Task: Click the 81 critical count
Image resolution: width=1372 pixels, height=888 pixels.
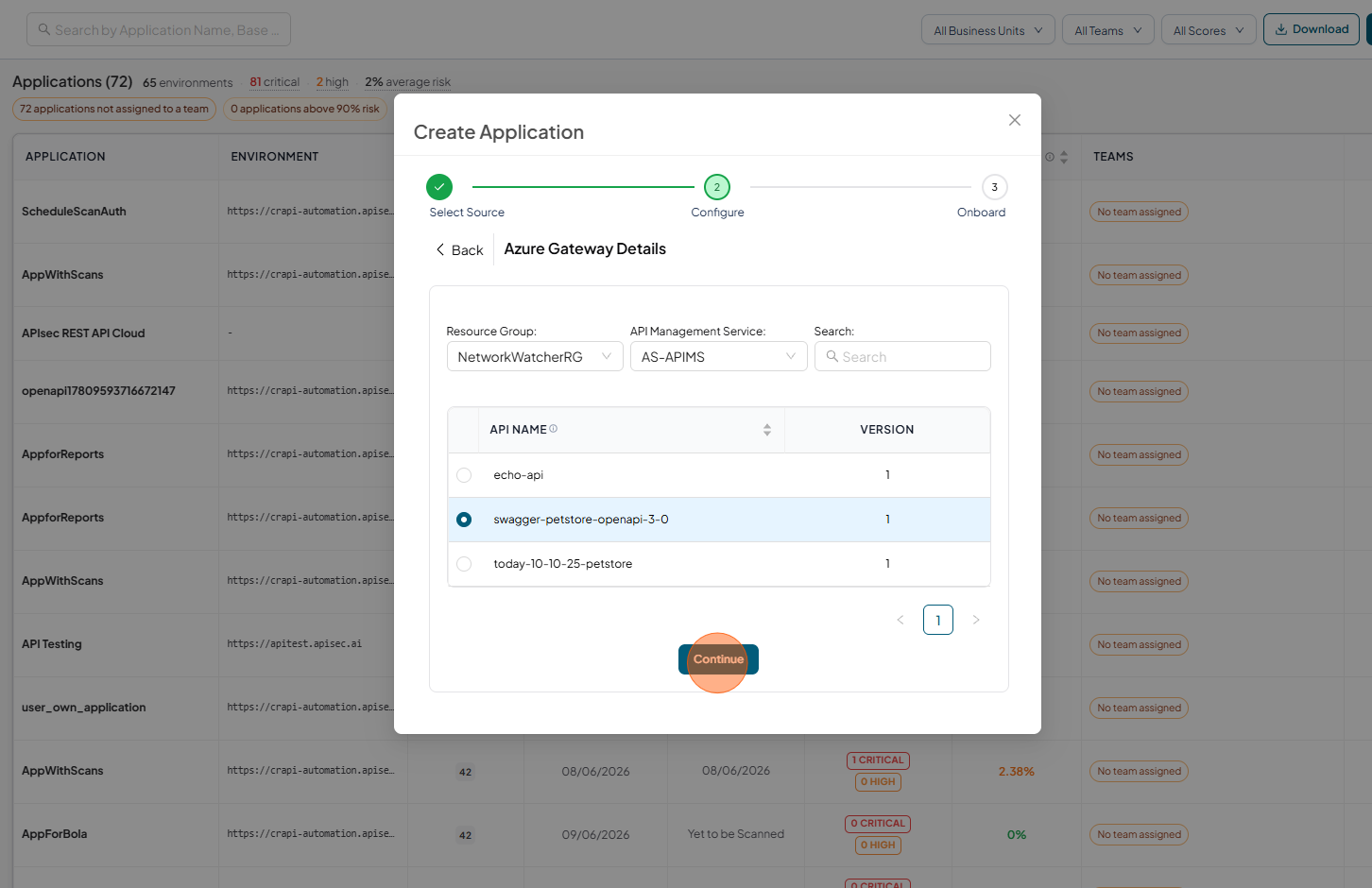Action: click(x=275, y=82)
